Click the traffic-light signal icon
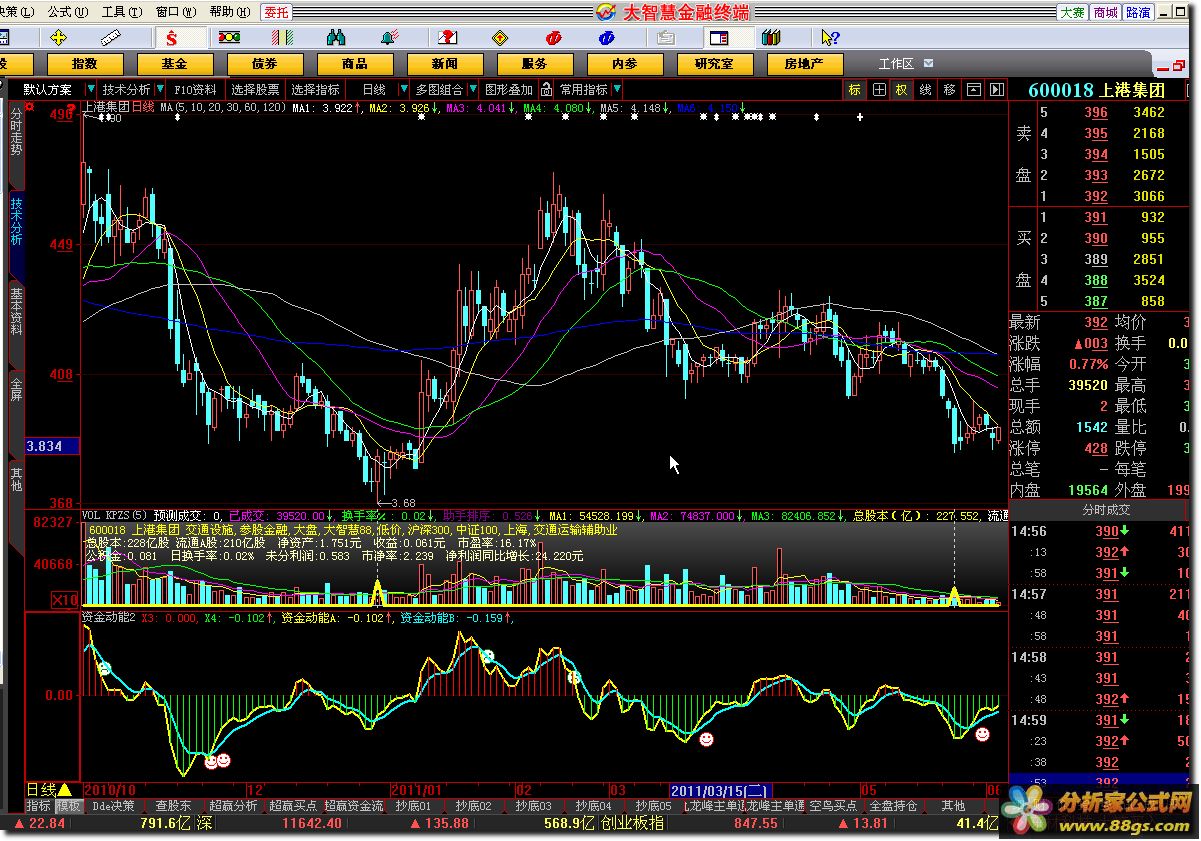Image resolution: width=1201 pixels, height=841 pixels. [x=229, y=38]
